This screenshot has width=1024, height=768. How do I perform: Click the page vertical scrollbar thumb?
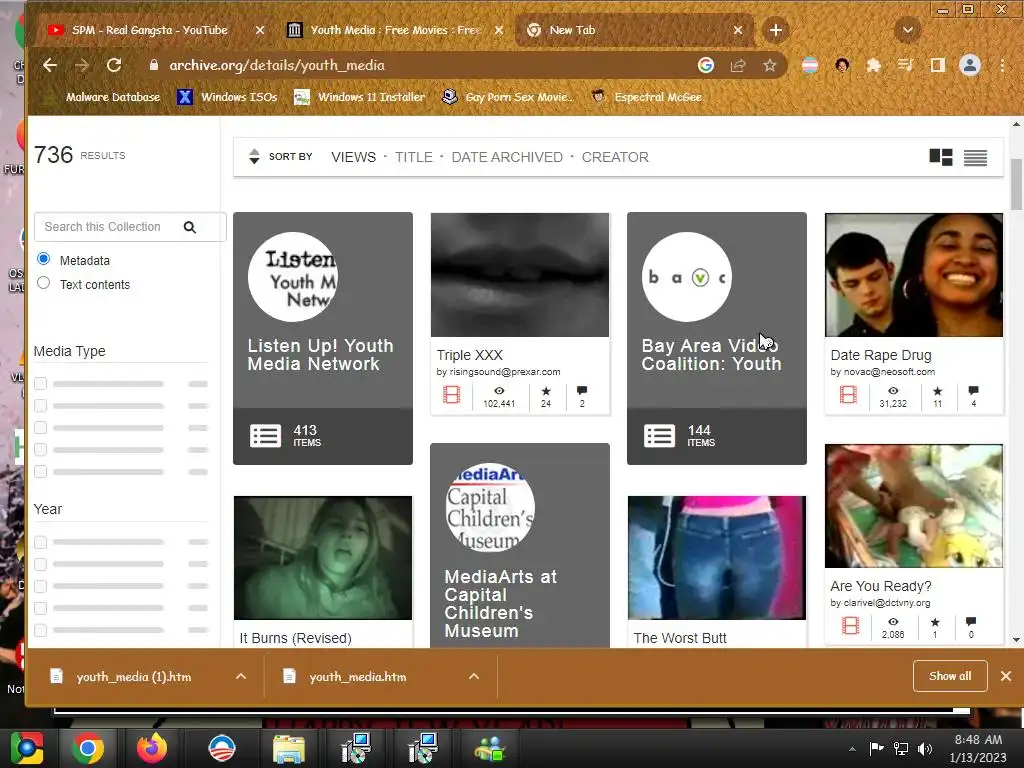click(1016, 184)
